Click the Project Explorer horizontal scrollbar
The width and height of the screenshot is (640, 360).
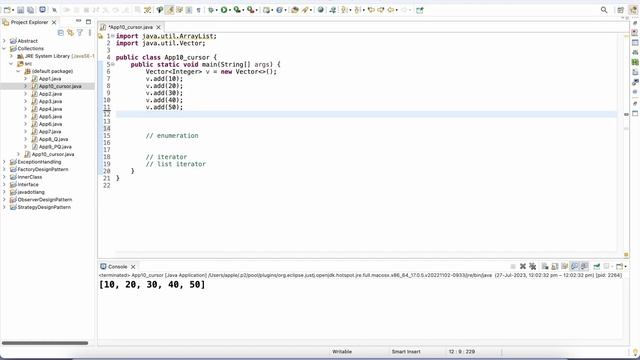coord(45,343)
